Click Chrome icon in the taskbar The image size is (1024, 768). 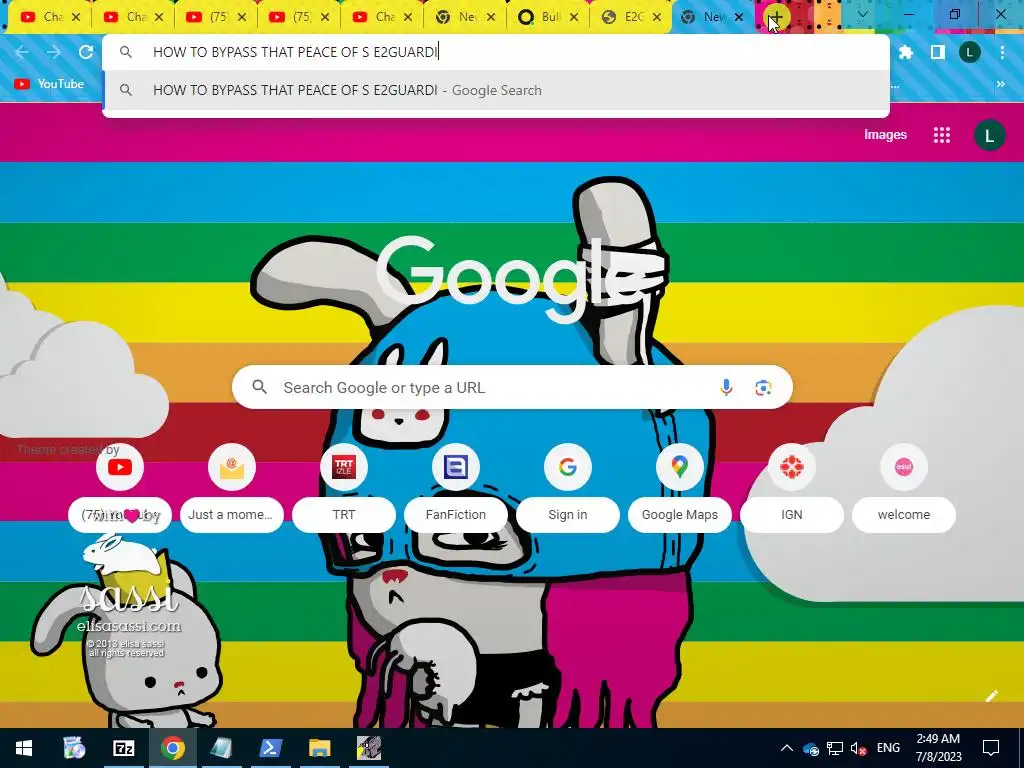[173, 748]
